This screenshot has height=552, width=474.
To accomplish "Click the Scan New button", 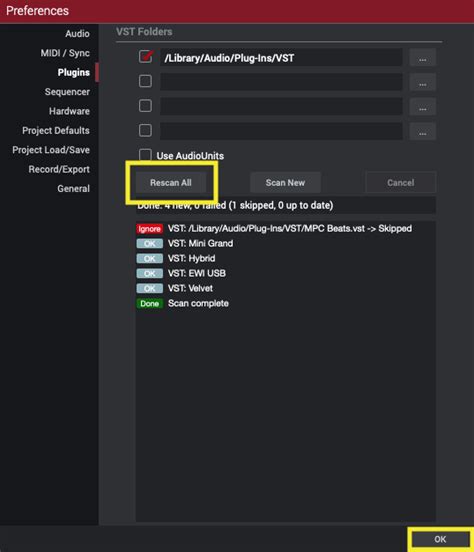I will (285, 183).
